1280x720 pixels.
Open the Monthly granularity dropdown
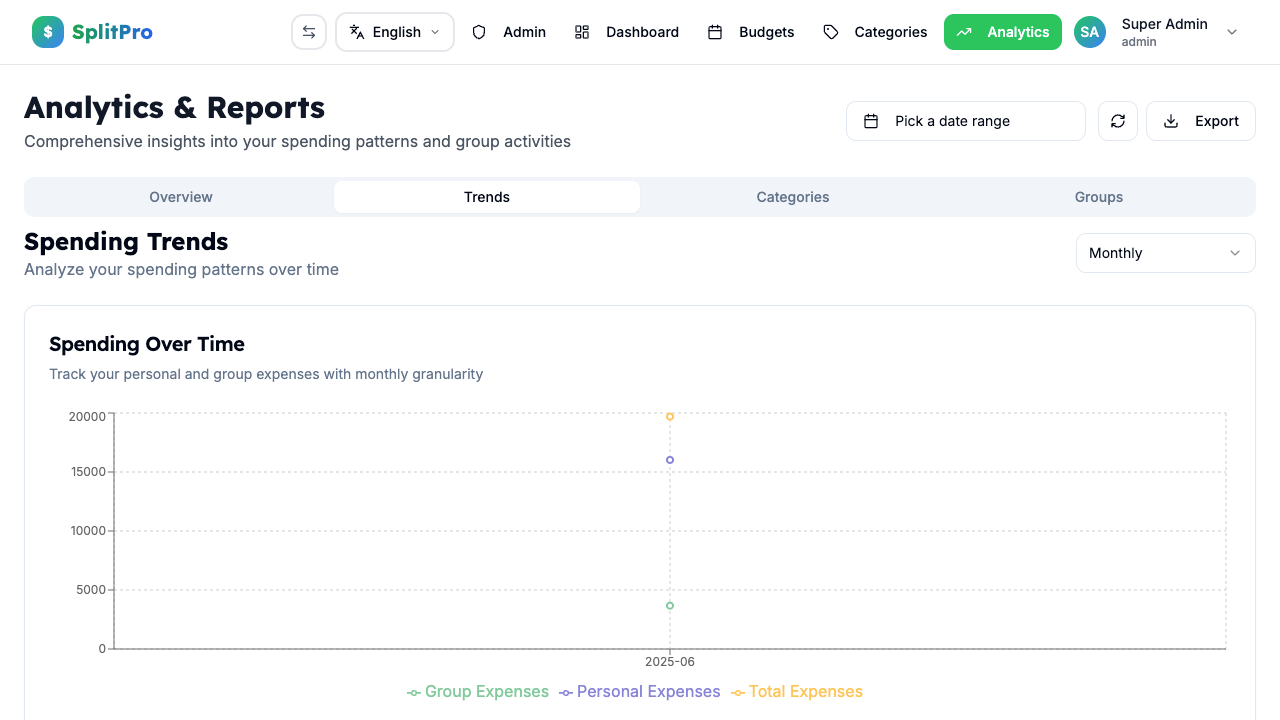pos(1165,253)
